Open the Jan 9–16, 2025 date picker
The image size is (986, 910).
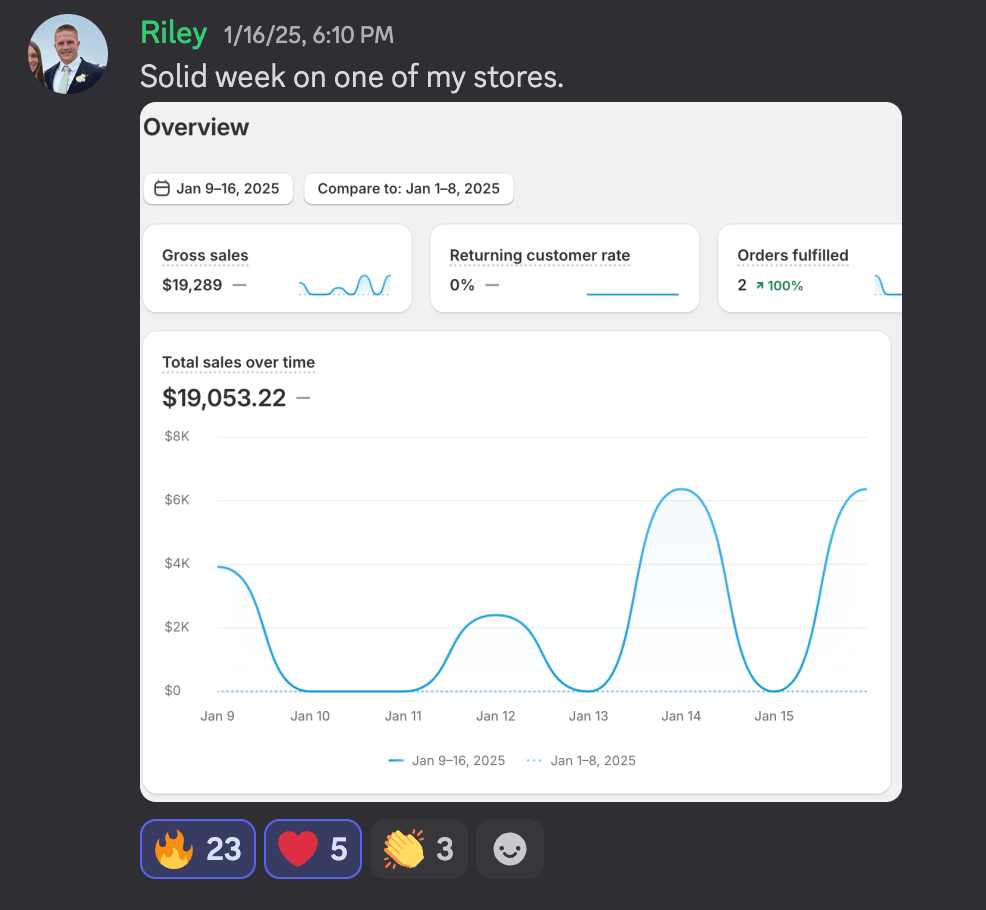pos(218,189)
